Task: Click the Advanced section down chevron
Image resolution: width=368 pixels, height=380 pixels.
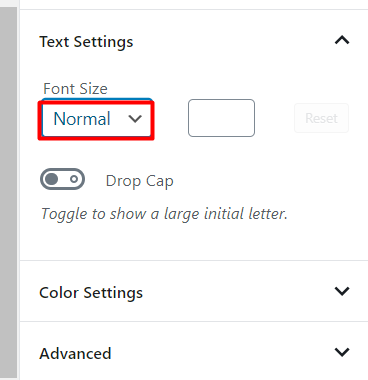Action: (342, 352)
